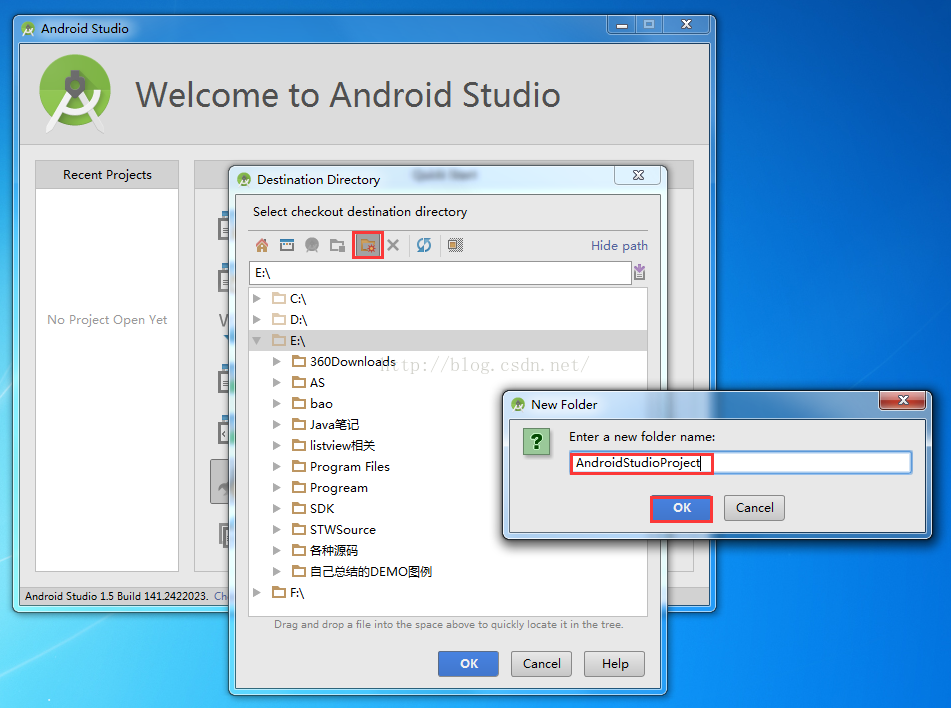
Task: Click the Home directory icon
Action: (261, 245)
